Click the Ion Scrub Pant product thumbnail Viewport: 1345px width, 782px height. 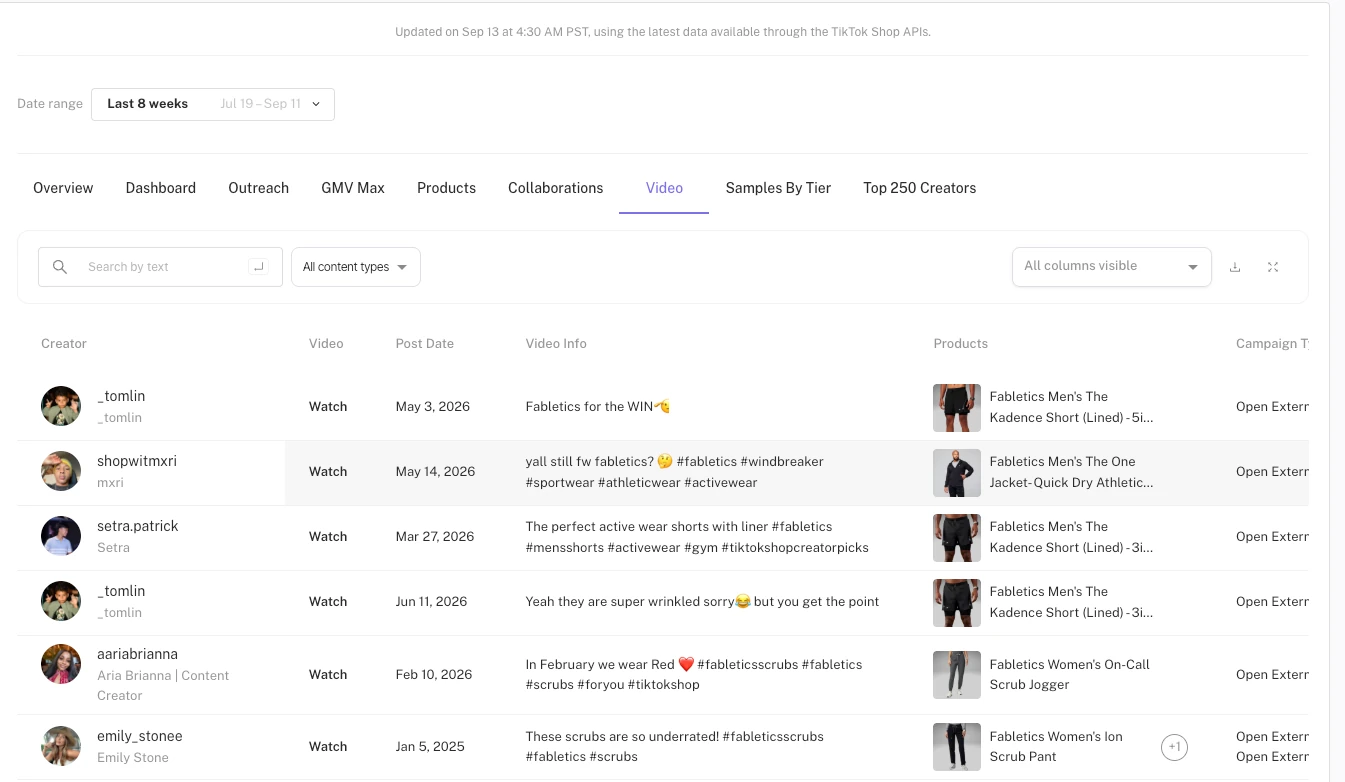957,747
